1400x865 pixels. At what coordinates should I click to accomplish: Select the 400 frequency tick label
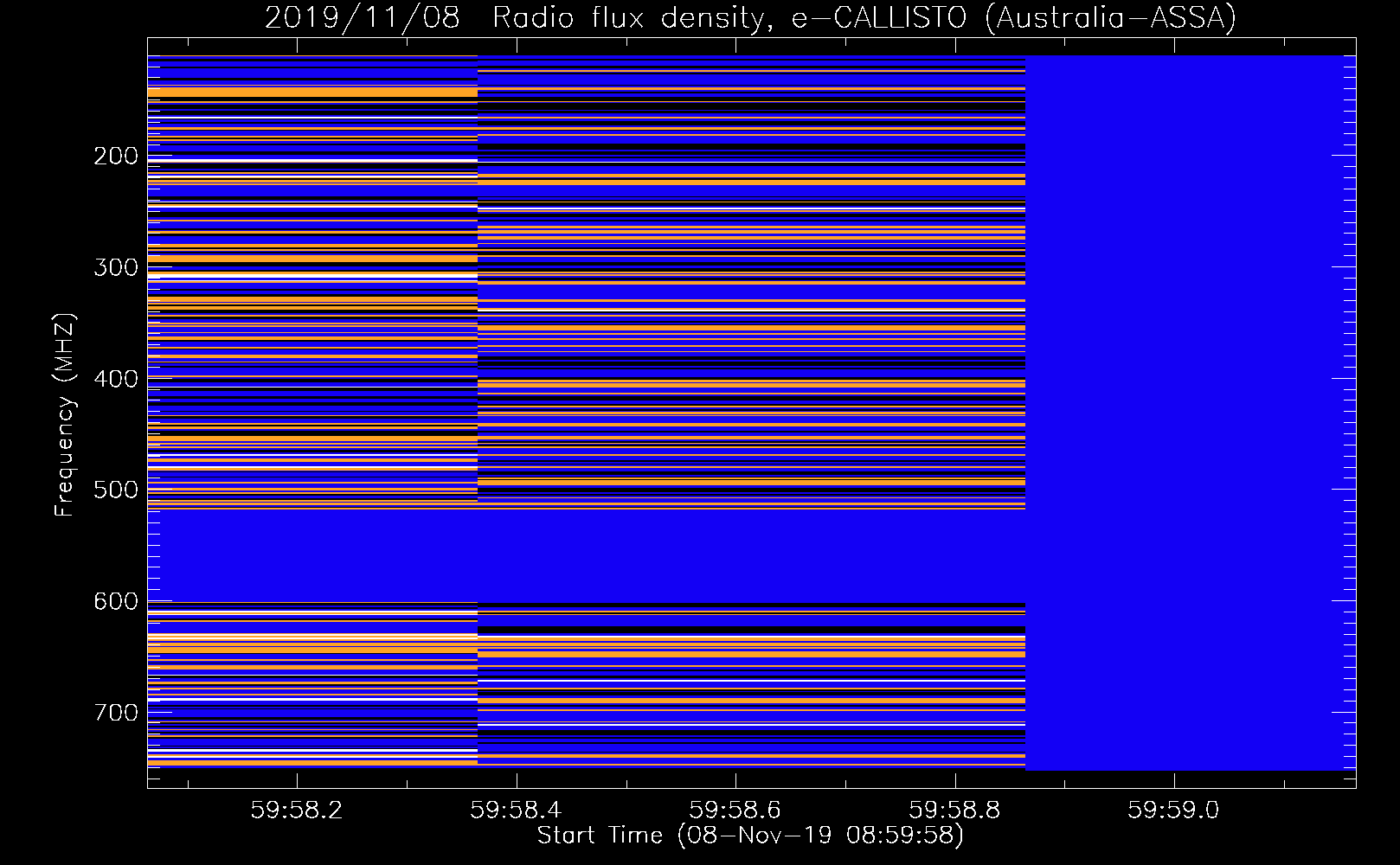116,379
